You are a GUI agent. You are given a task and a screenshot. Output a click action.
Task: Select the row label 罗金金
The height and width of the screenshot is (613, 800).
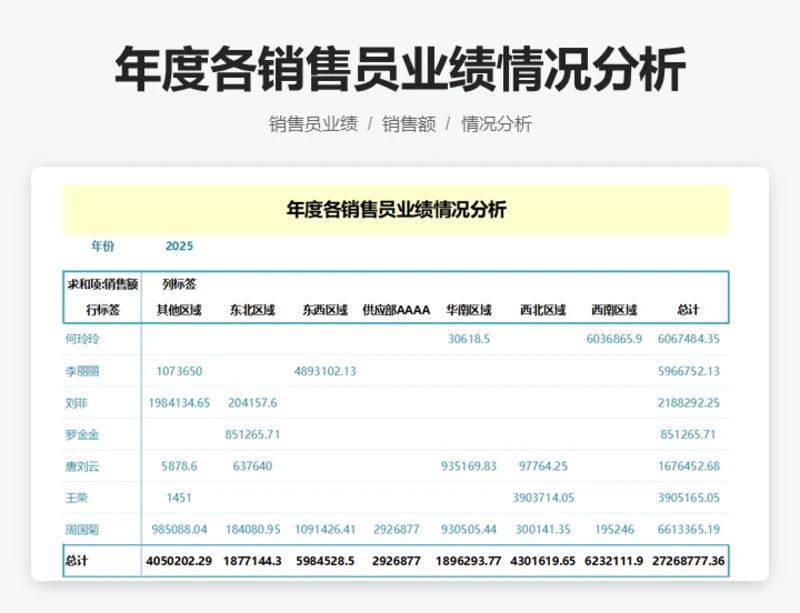(82, 435)
